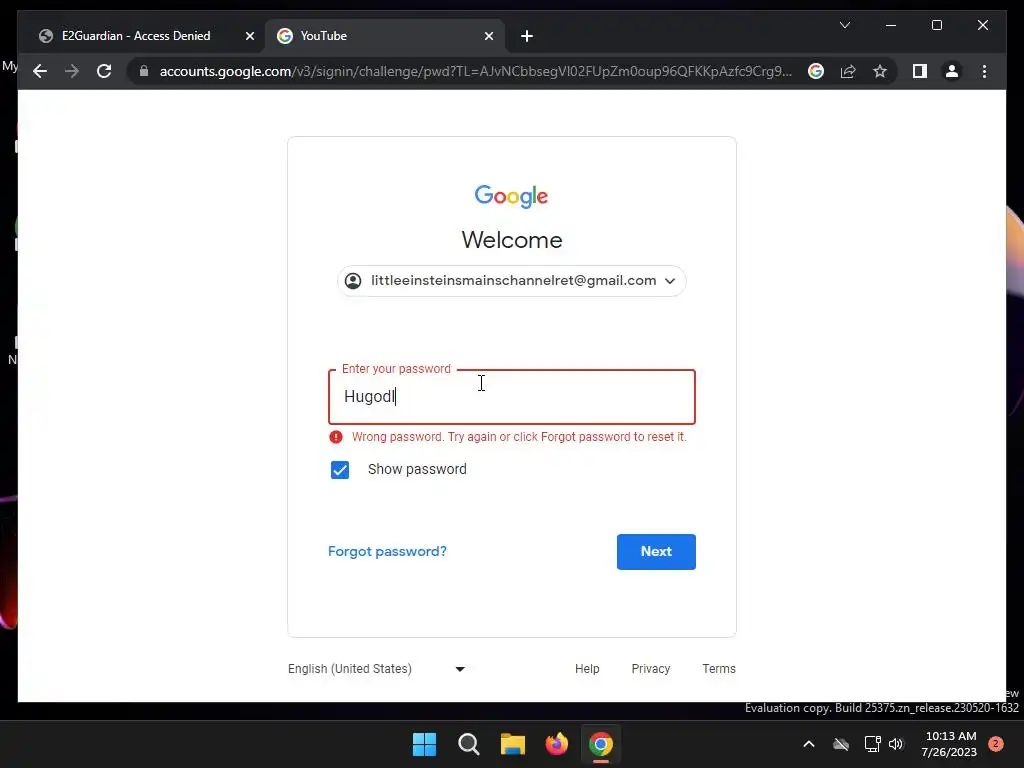Click the Google logo
Image resolution: width=1024 pixels, height=768 pixels.
[x=511, y=196]
